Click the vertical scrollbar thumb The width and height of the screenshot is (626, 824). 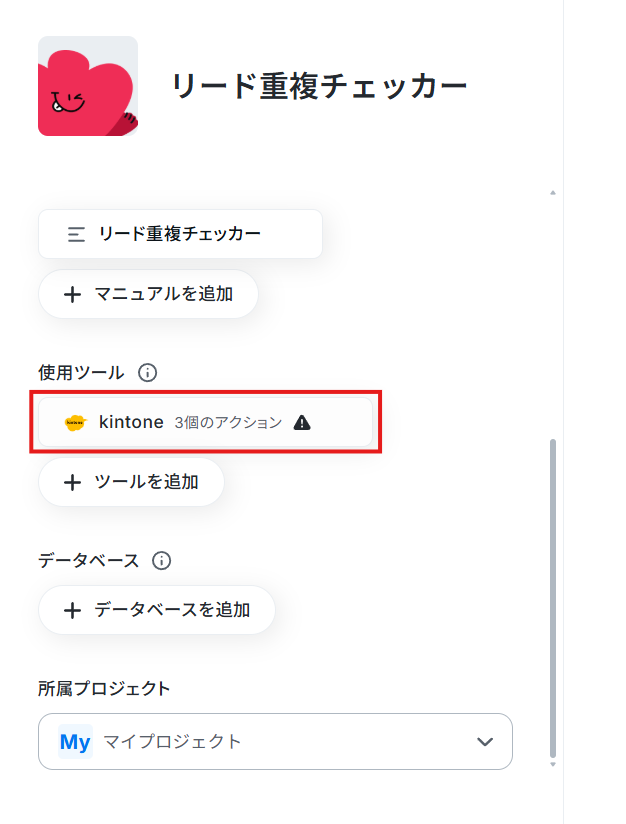[552, 599]
